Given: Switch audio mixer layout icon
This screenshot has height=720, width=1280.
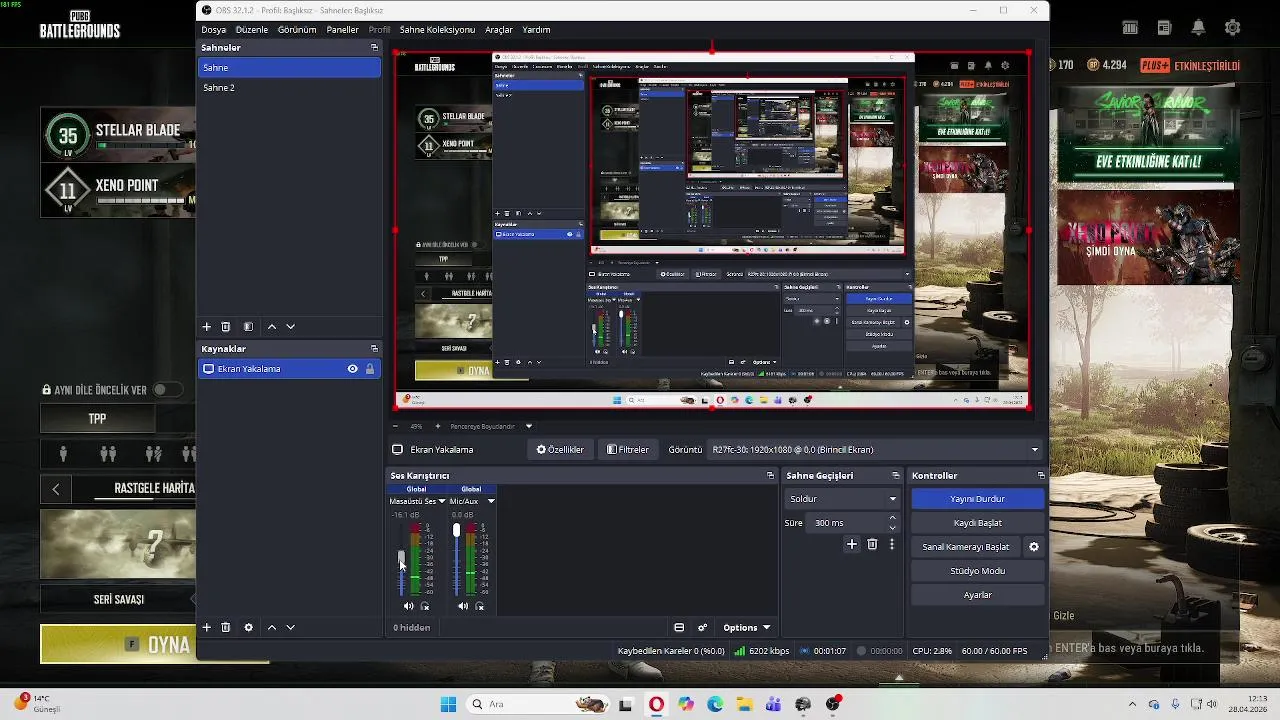Looking at the screenshot, I should pos(679,628).
